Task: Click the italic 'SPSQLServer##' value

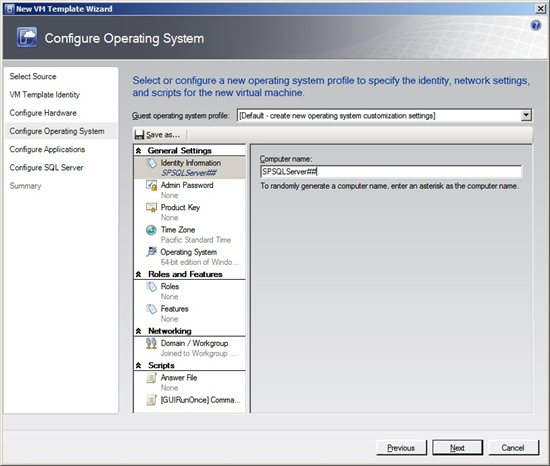Action: point(189,173)
